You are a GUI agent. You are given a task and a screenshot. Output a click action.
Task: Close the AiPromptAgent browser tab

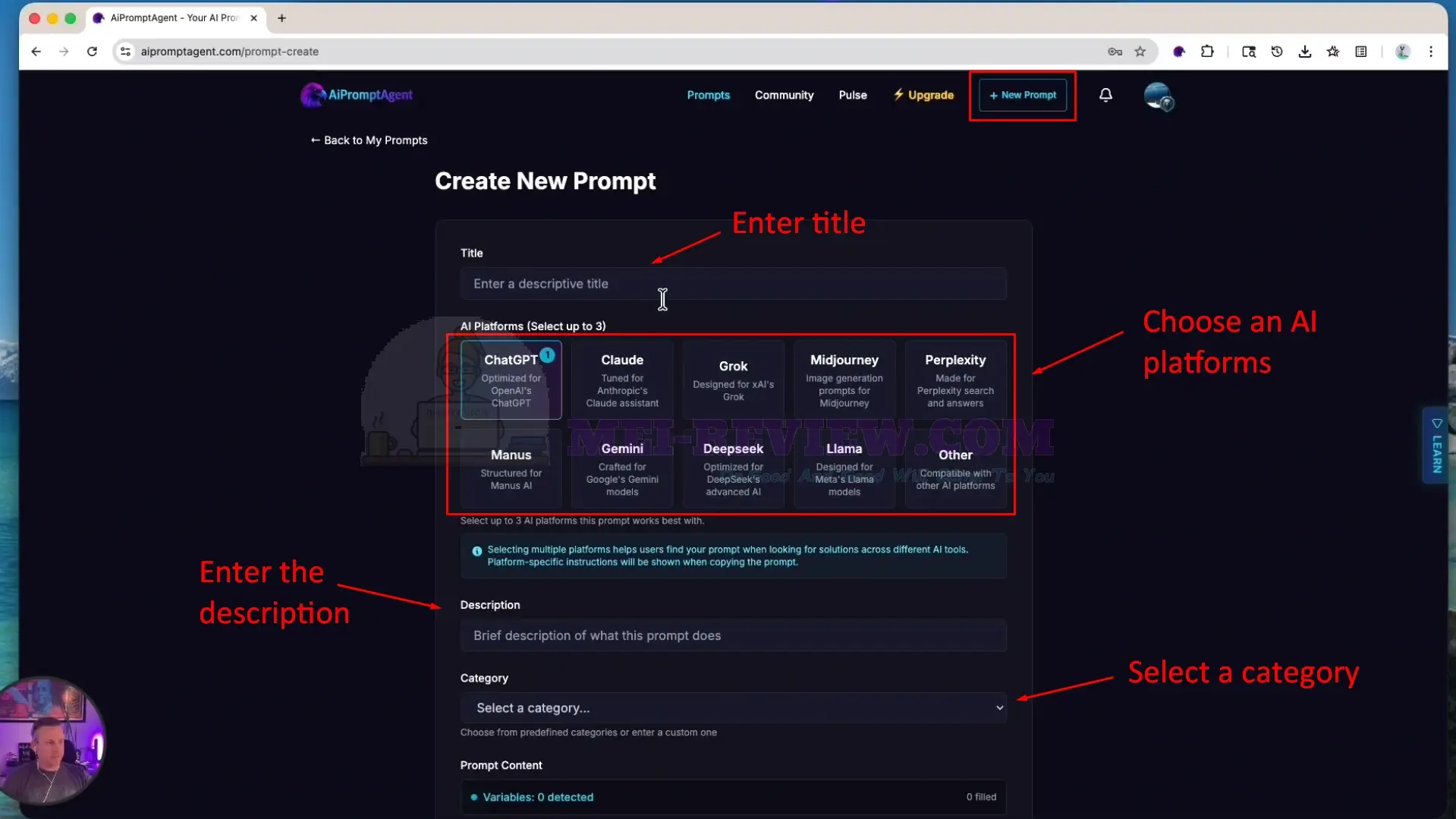point(253,18)
